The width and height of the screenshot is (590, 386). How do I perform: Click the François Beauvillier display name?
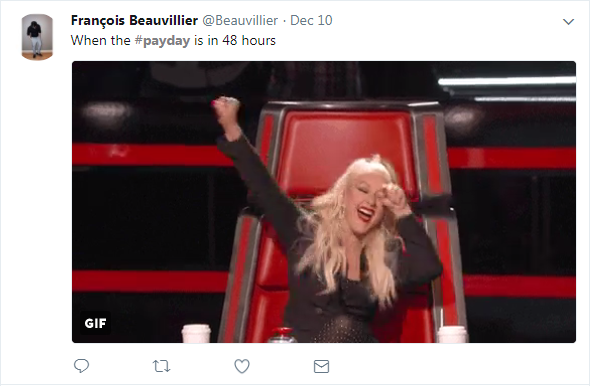pyautogui.click(x=134, y=20)
